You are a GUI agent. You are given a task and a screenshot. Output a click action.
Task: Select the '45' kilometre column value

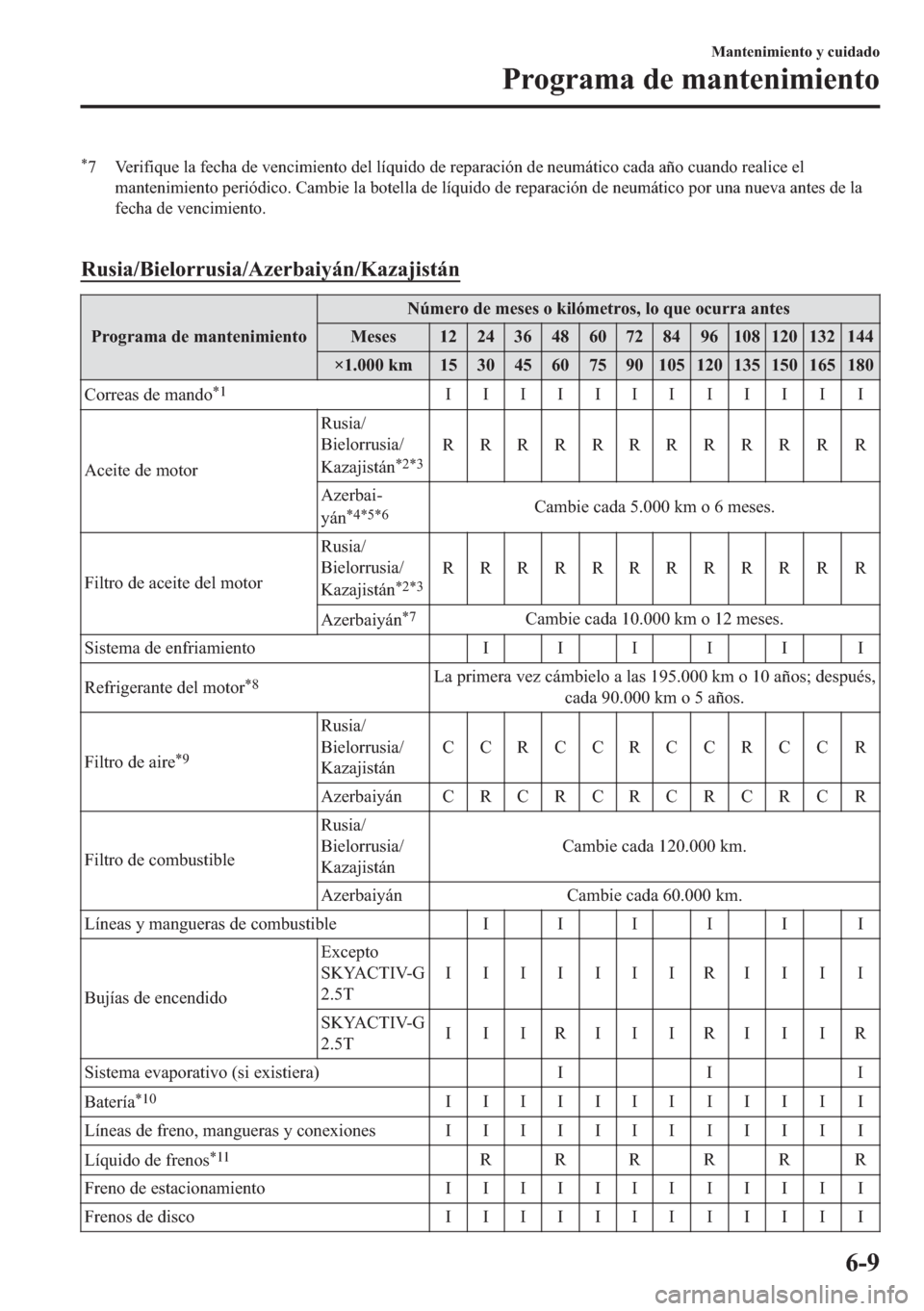point(523,365)
